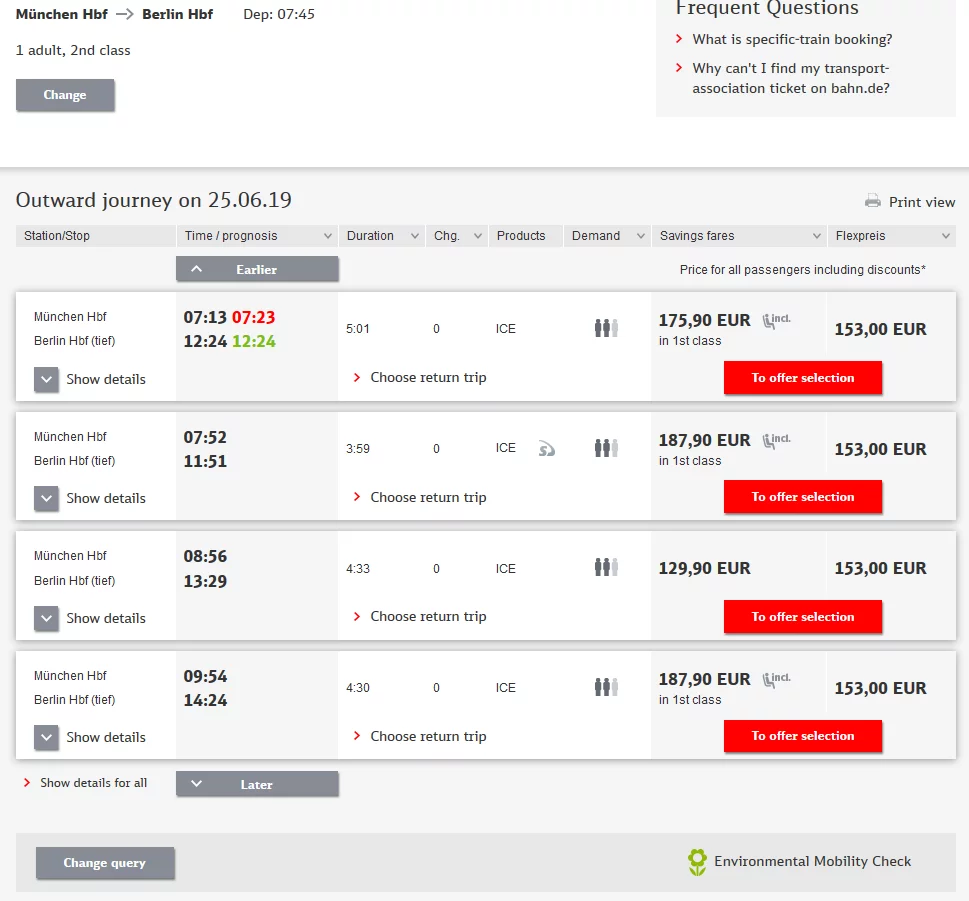Click the green flower Environmental Mobility icon
The width and height of the screenshot is (969, 901).
tap(697, 862)
